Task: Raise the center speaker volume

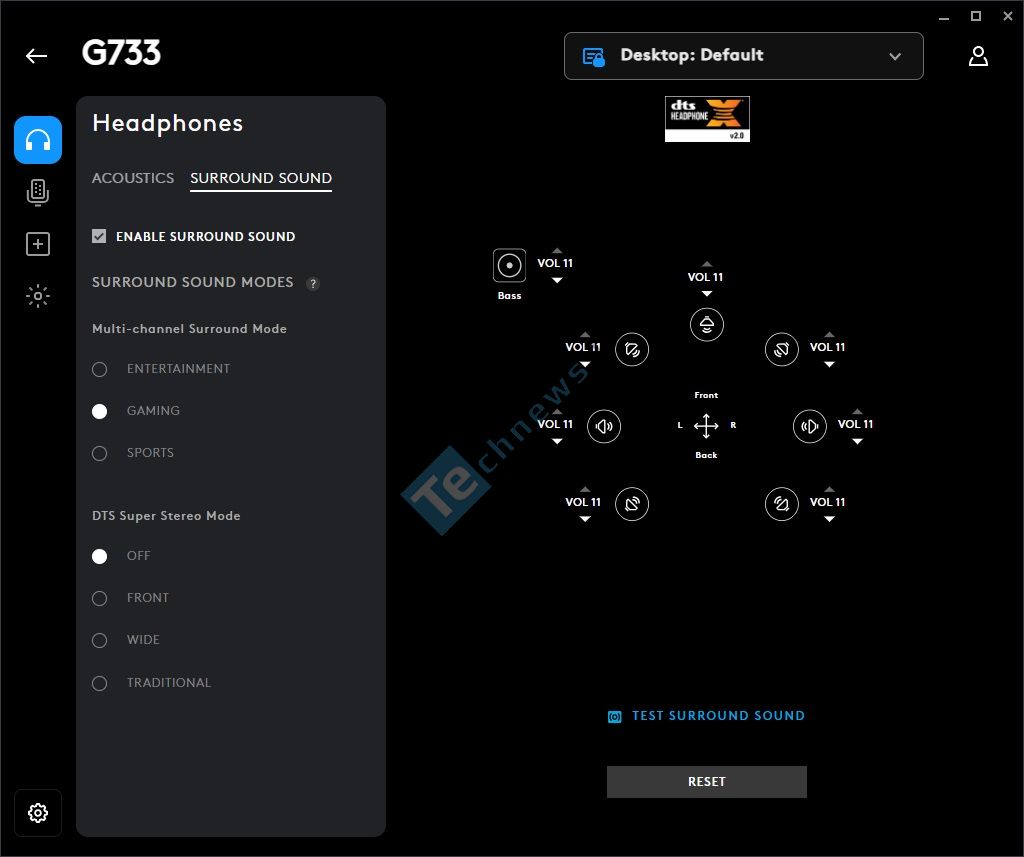Action: coord(707,264)
